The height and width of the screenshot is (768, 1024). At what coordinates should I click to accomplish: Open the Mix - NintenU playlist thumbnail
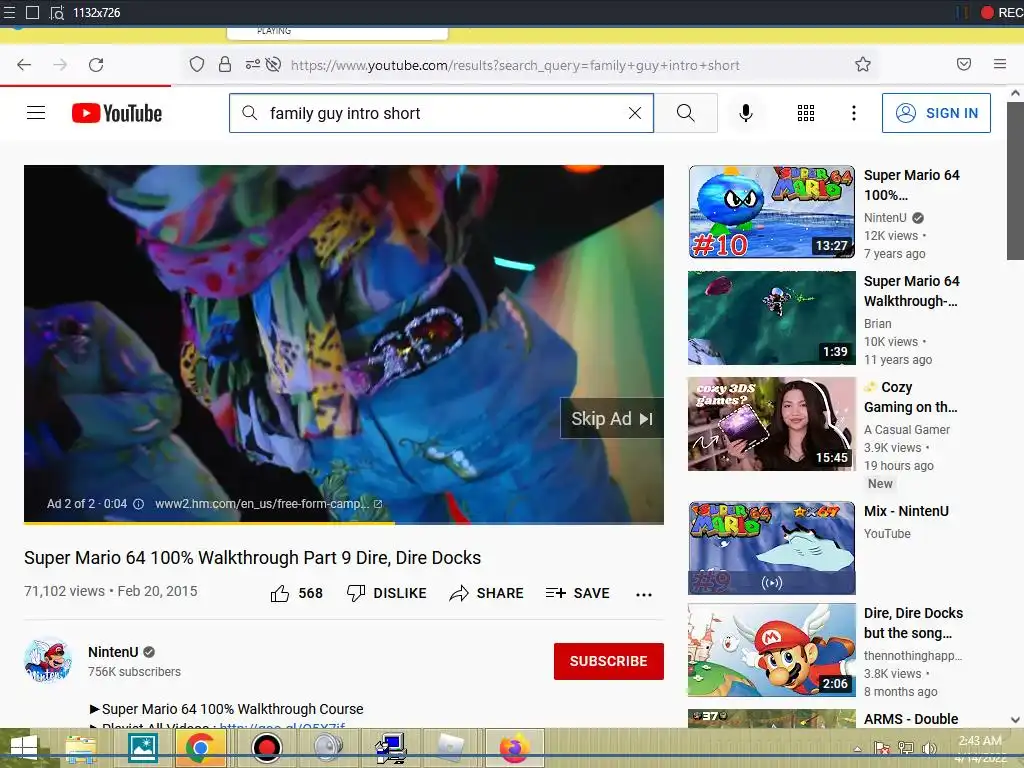click(771, 548)
